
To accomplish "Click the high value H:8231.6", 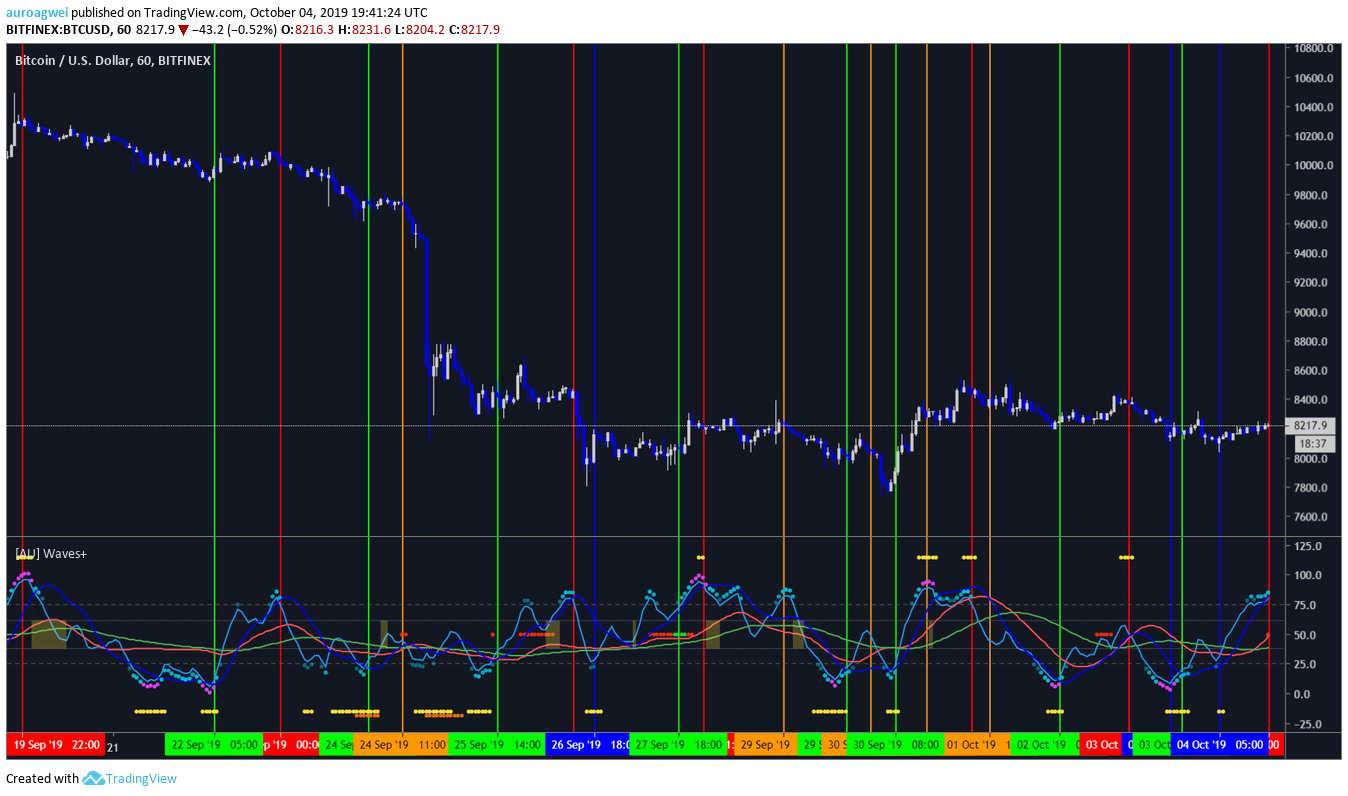I will click(366, 30).
